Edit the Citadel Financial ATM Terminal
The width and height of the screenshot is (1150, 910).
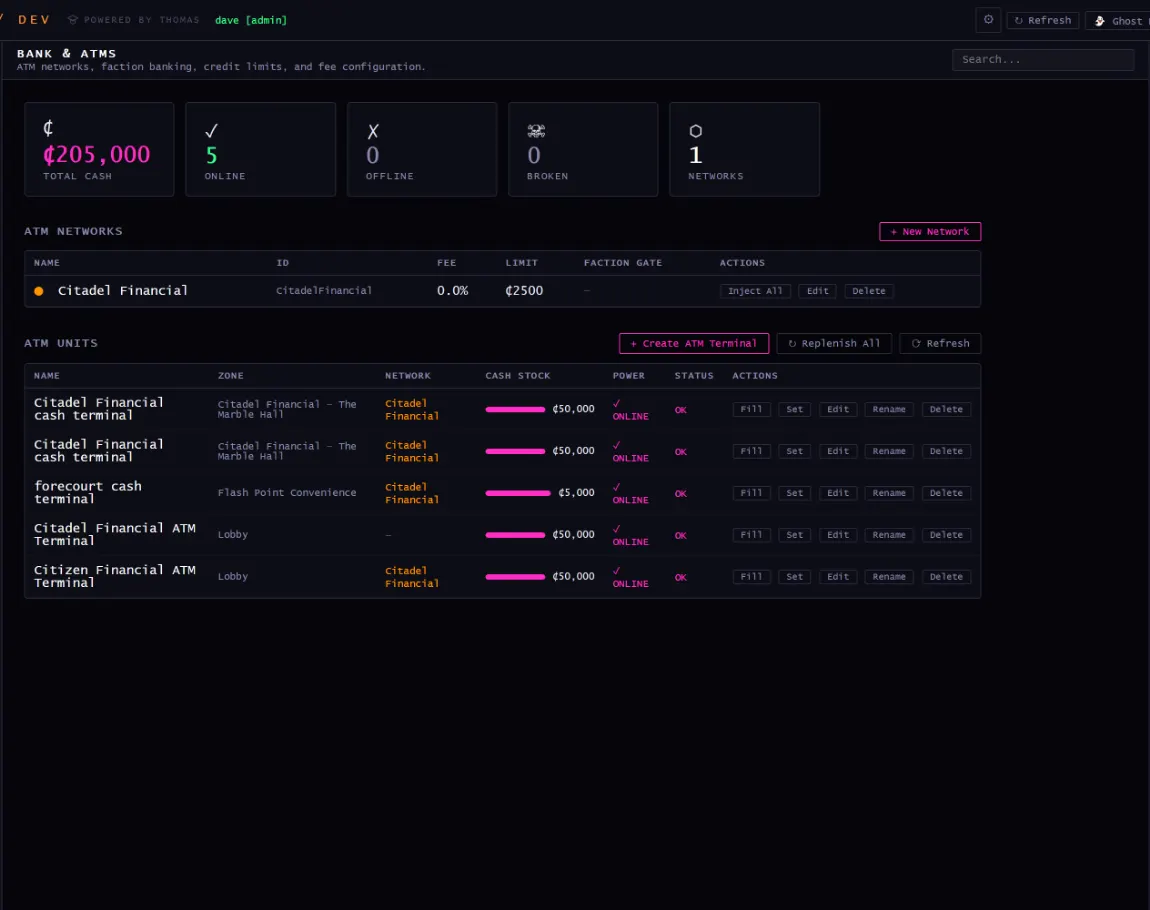(838, 535)
